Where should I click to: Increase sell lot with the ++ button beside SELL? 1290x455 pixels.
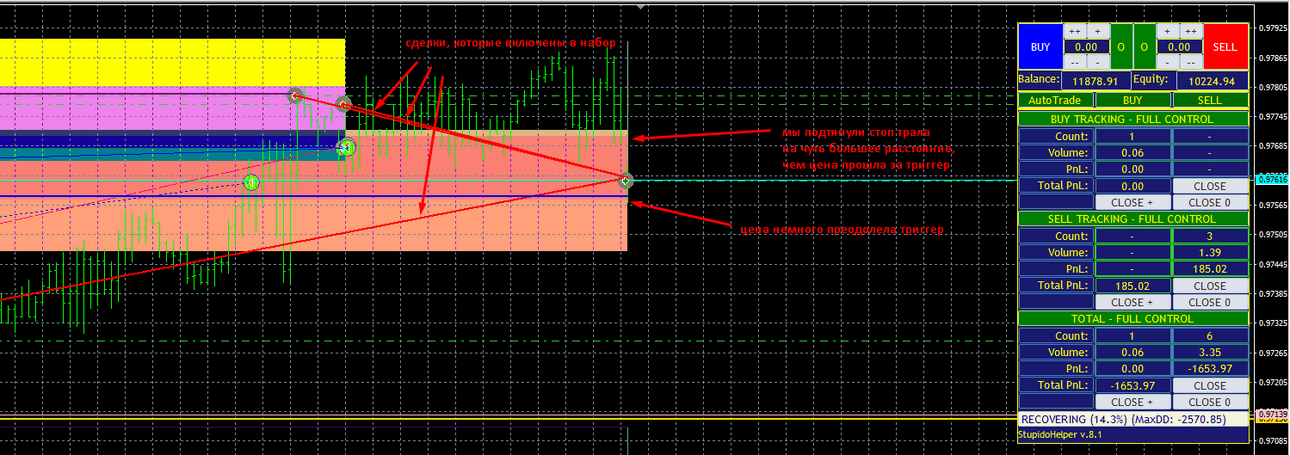[x=1191, y=31]
